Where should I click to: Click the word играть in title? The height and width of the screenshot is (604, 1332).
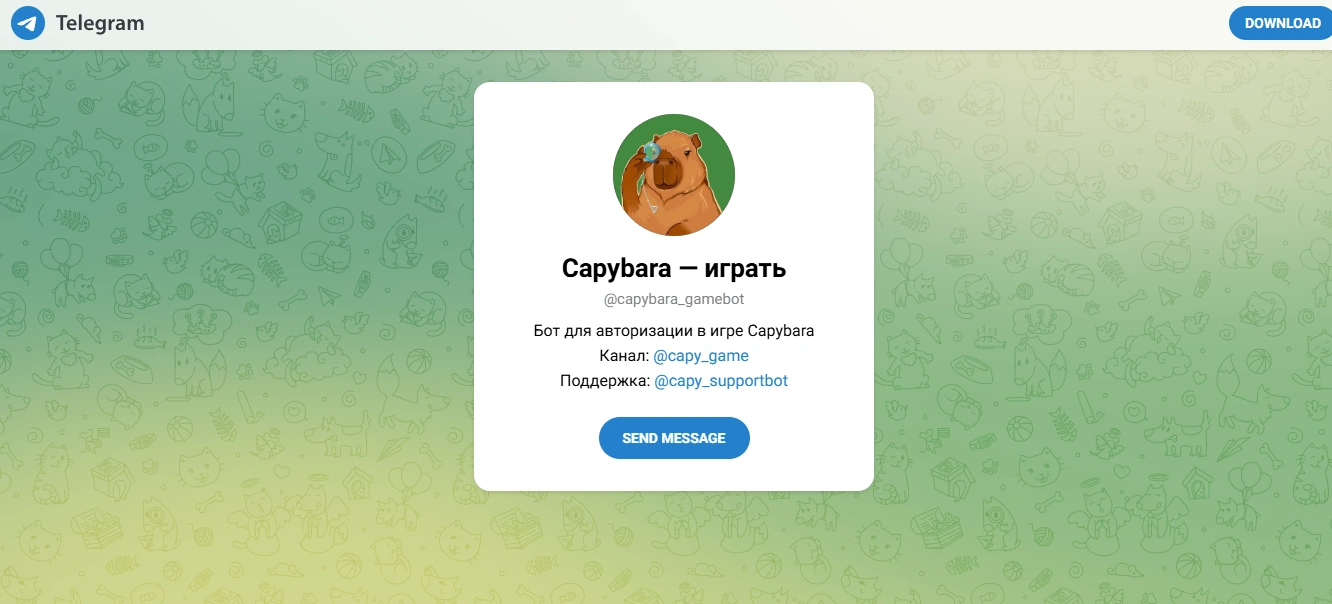[739, 268]
